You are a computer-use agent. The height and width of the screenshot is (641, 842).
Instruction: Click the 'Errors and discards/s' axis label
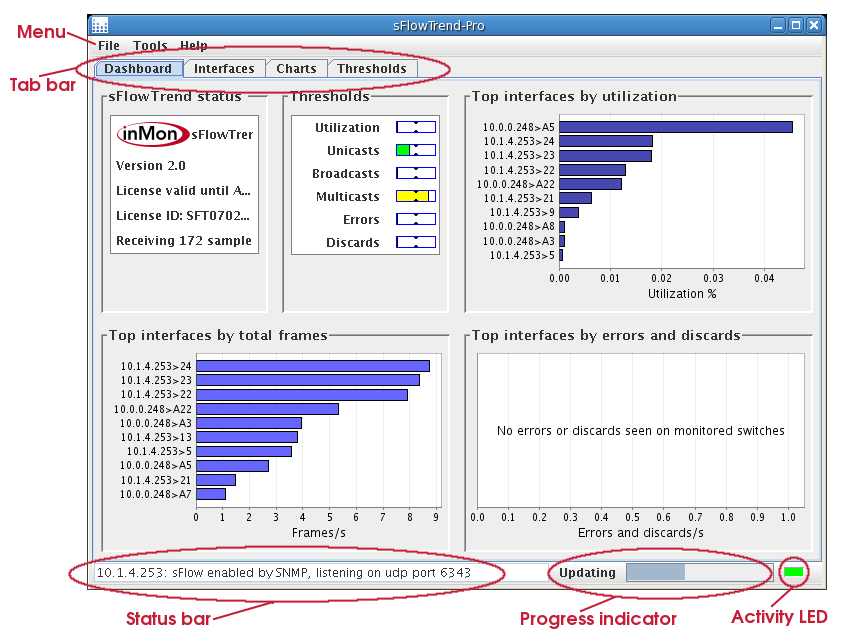click(641, 533)
